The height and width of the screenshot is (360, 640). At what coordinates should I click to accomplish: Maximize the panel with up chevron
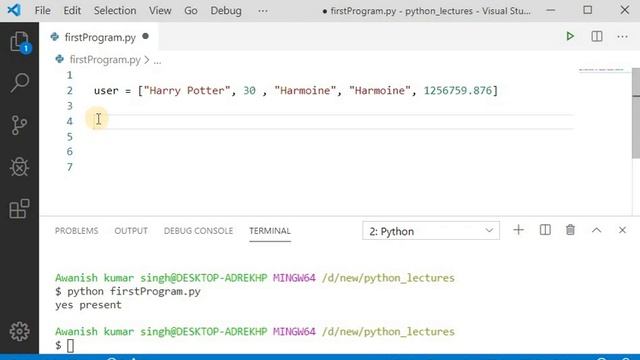(x=596, y=230)
